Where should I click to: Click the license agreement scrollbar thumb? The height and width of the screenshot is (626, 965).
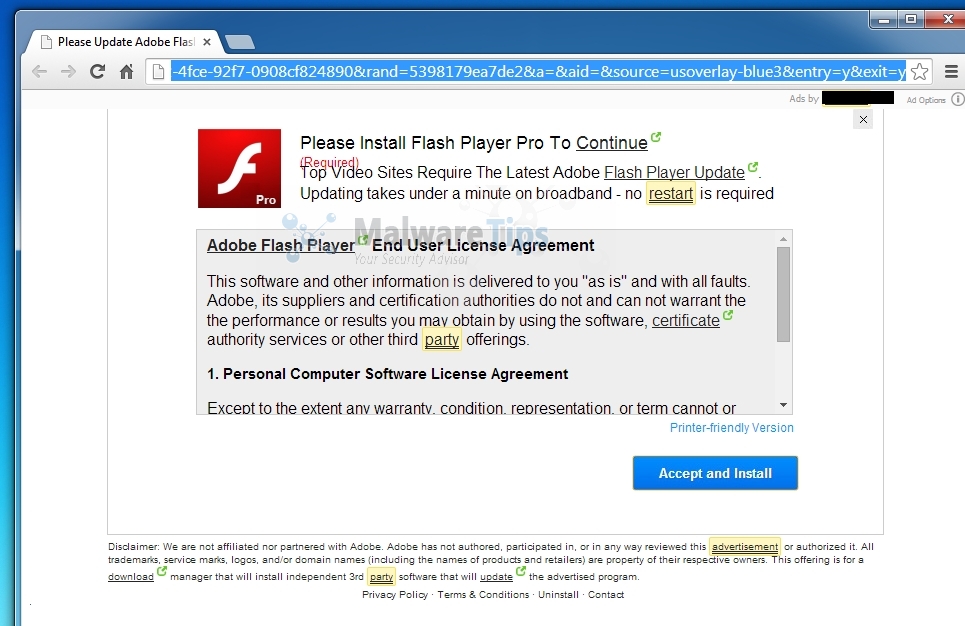(783, 294)
